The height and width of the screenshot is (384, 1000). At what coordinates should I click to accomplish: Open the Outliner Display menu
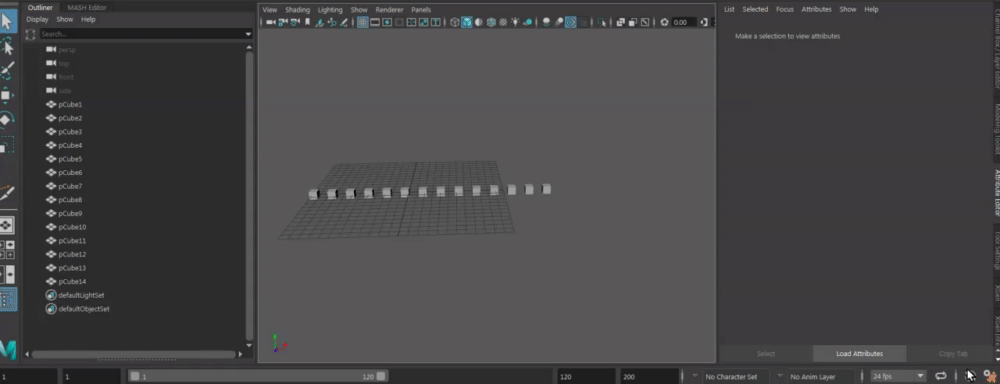tap(37, 20)
